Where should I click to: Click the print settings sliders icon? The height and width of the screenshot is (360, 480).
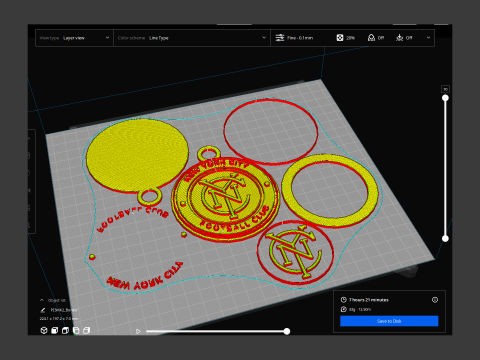click(280, 38)
